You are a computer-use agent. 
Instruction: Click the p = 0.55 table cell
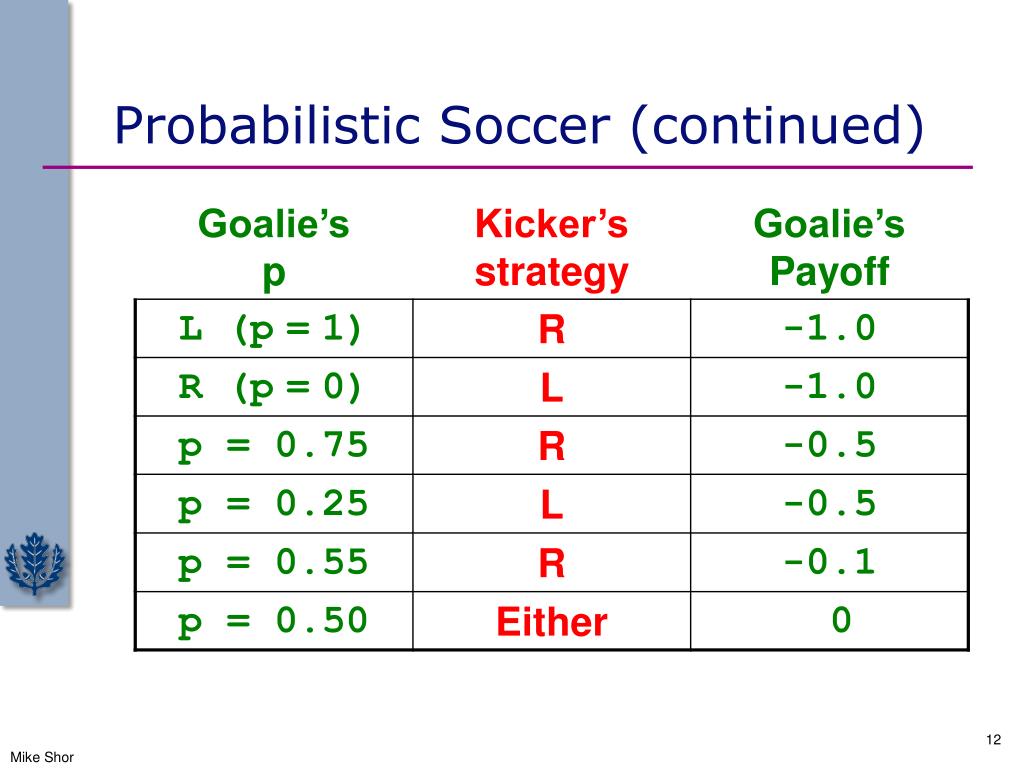pos(274,562)
